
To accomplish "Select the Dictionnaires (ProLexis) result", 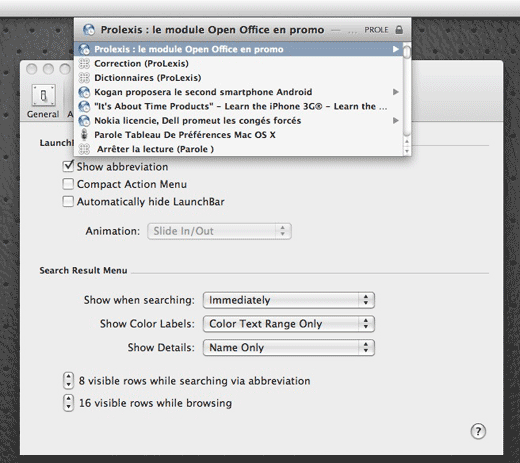I will (x=238, y=78).
